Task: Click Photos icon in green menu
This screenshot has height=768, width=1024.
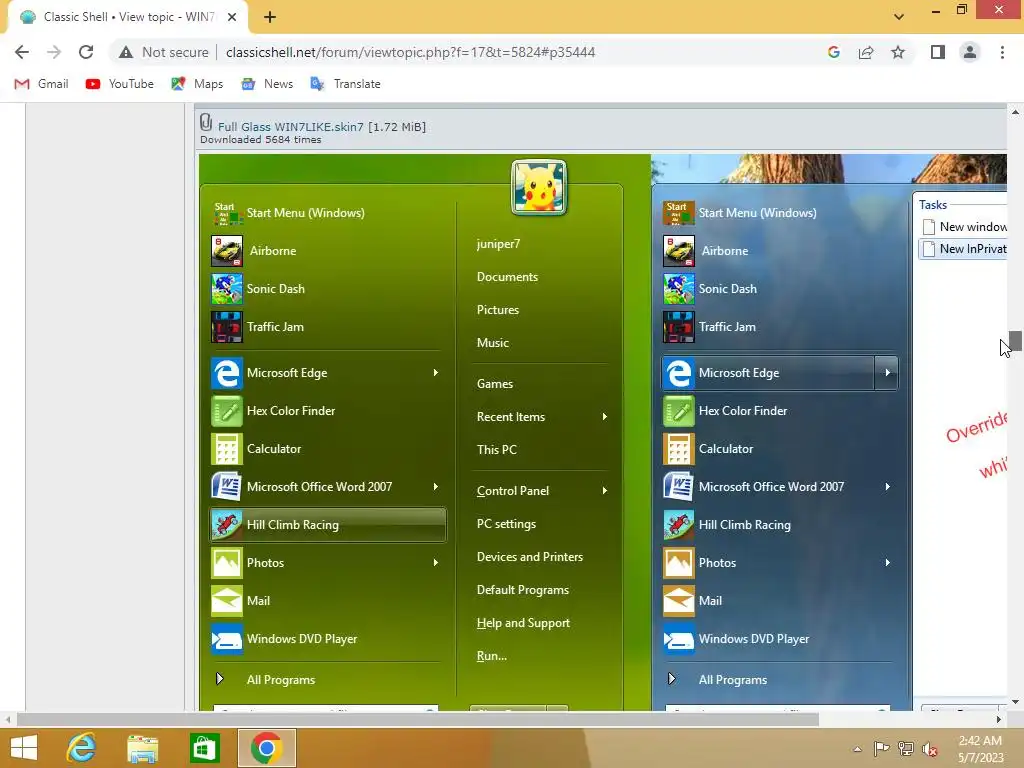Action: 227,562
